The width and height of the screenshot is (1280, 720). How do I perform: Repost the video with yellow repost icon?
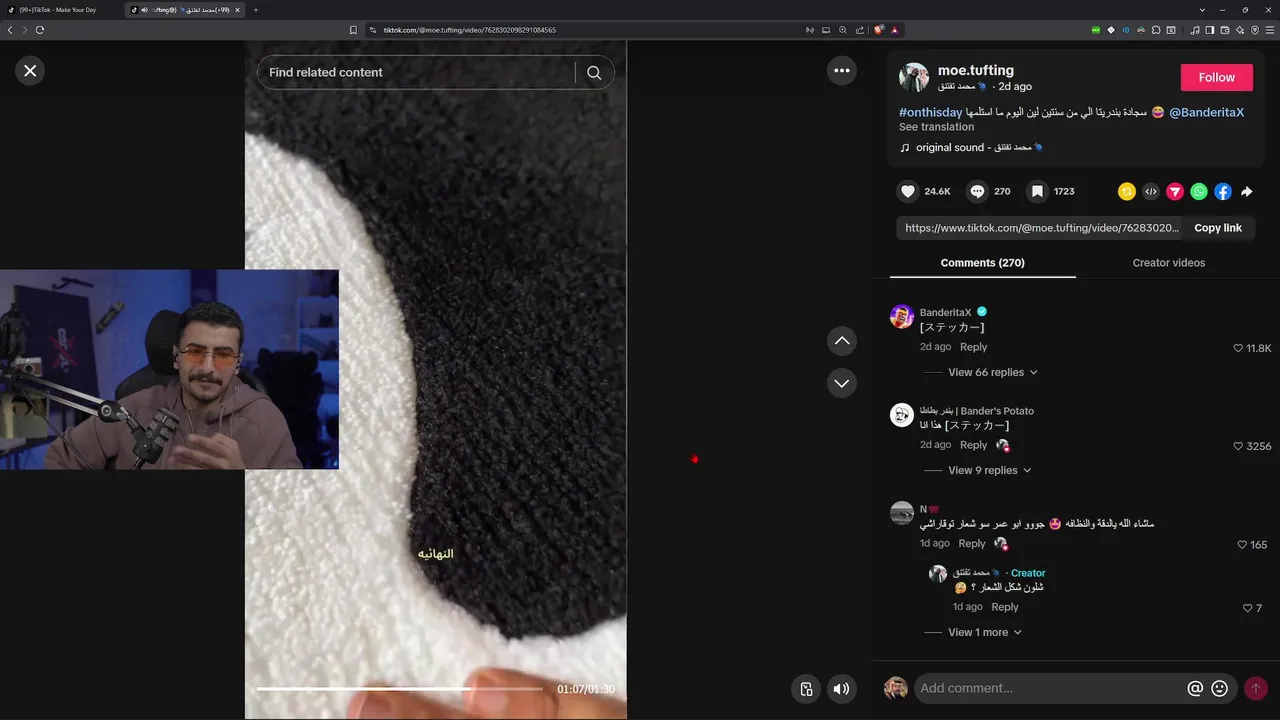tap(1127, 191)
